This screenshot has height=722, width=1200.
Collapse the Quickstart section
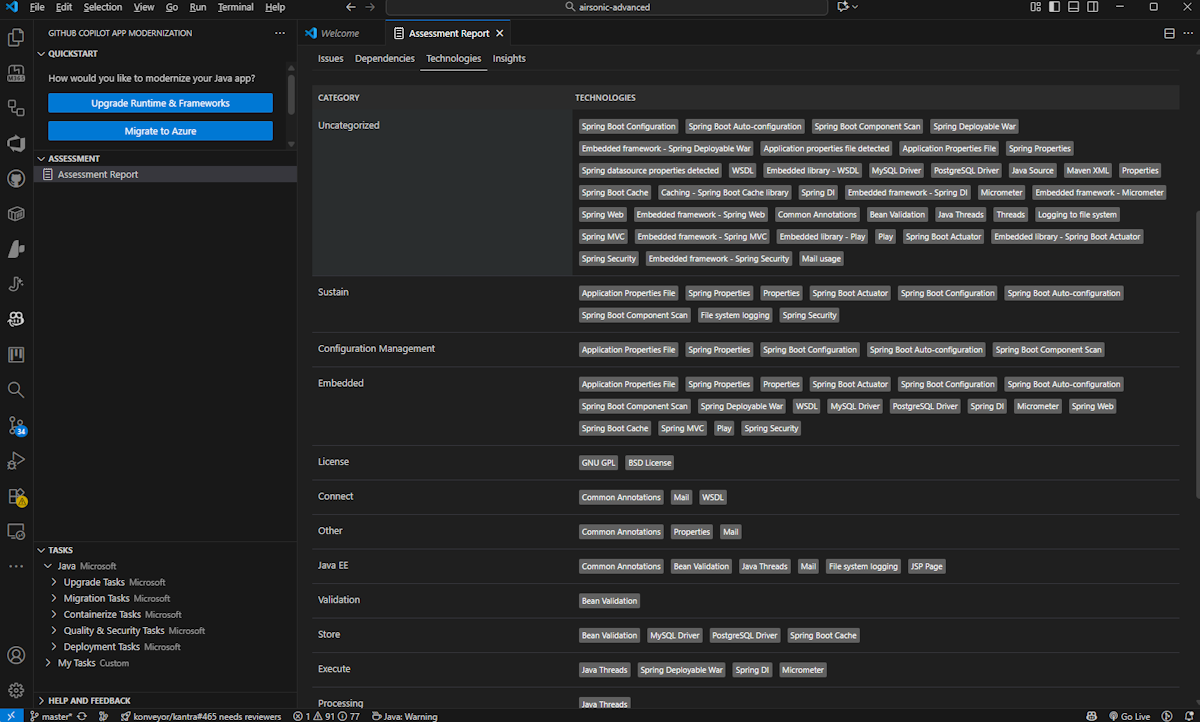(x=73, y=54)
